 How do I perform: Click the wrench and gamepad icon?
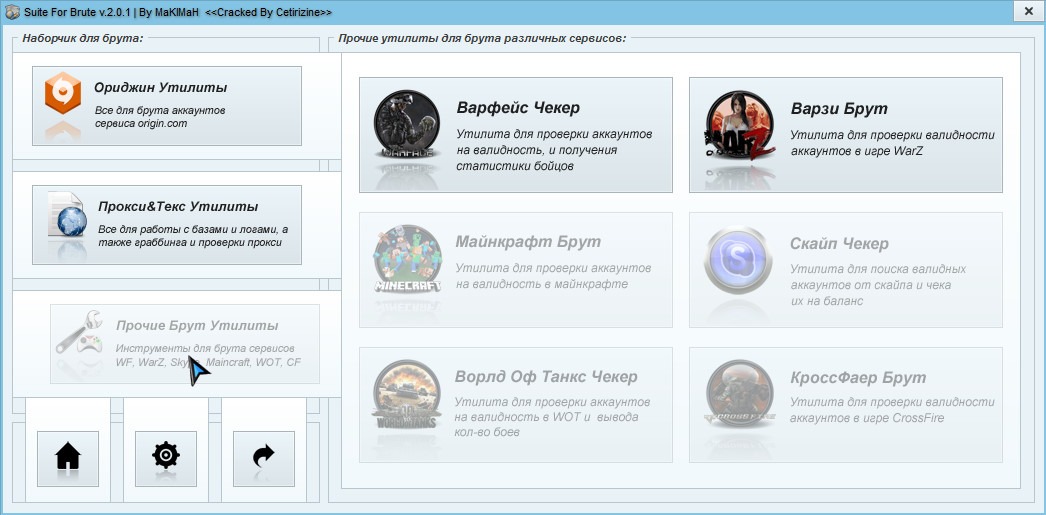(x=79, y=331)
